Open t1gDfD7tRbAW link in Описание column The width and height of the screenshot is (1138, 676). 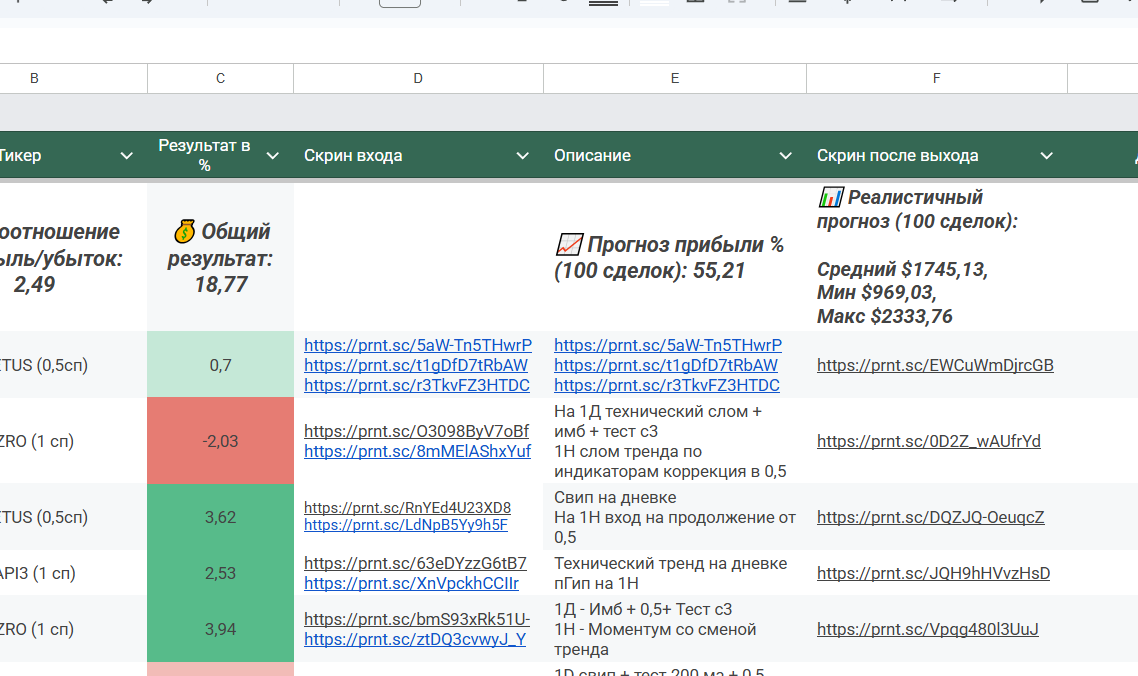(x=666, y=365)
